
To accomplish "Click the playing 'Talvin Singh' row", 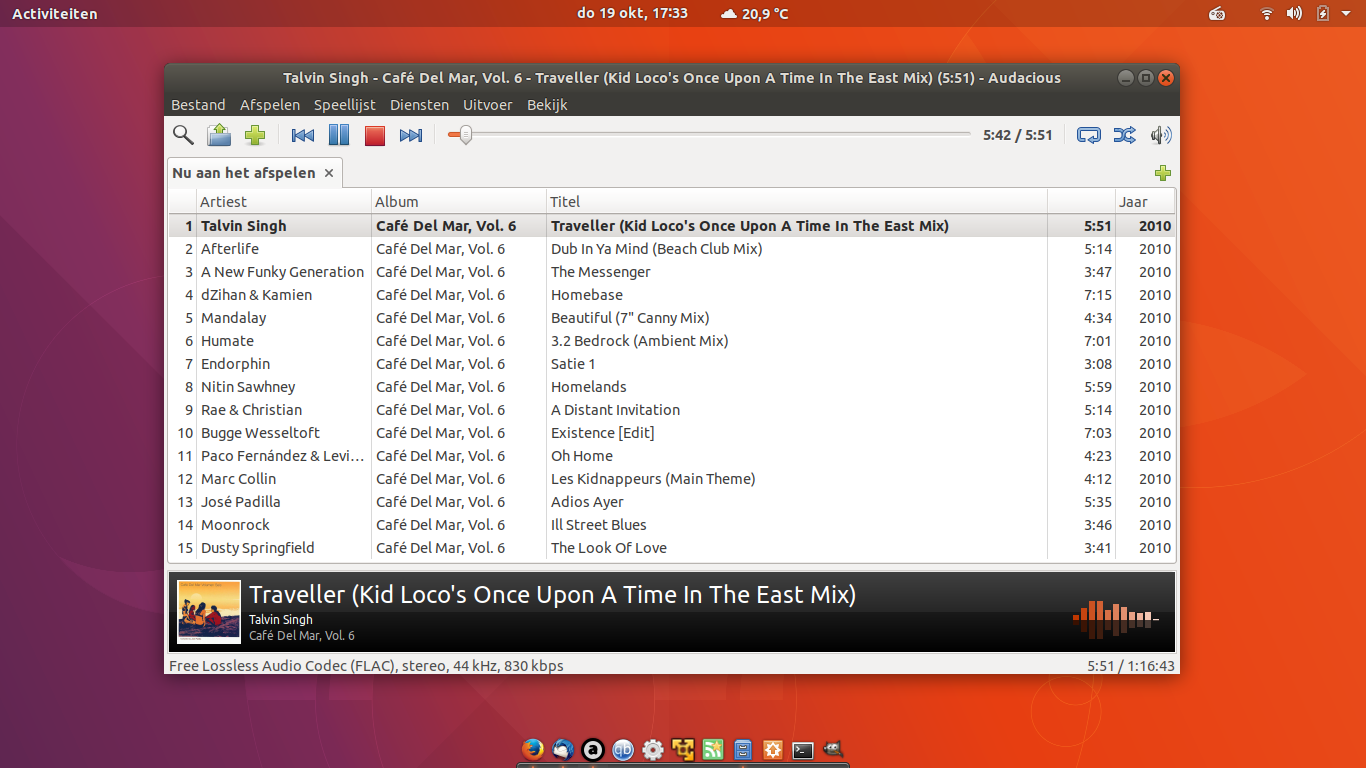I will click(672, 226).
